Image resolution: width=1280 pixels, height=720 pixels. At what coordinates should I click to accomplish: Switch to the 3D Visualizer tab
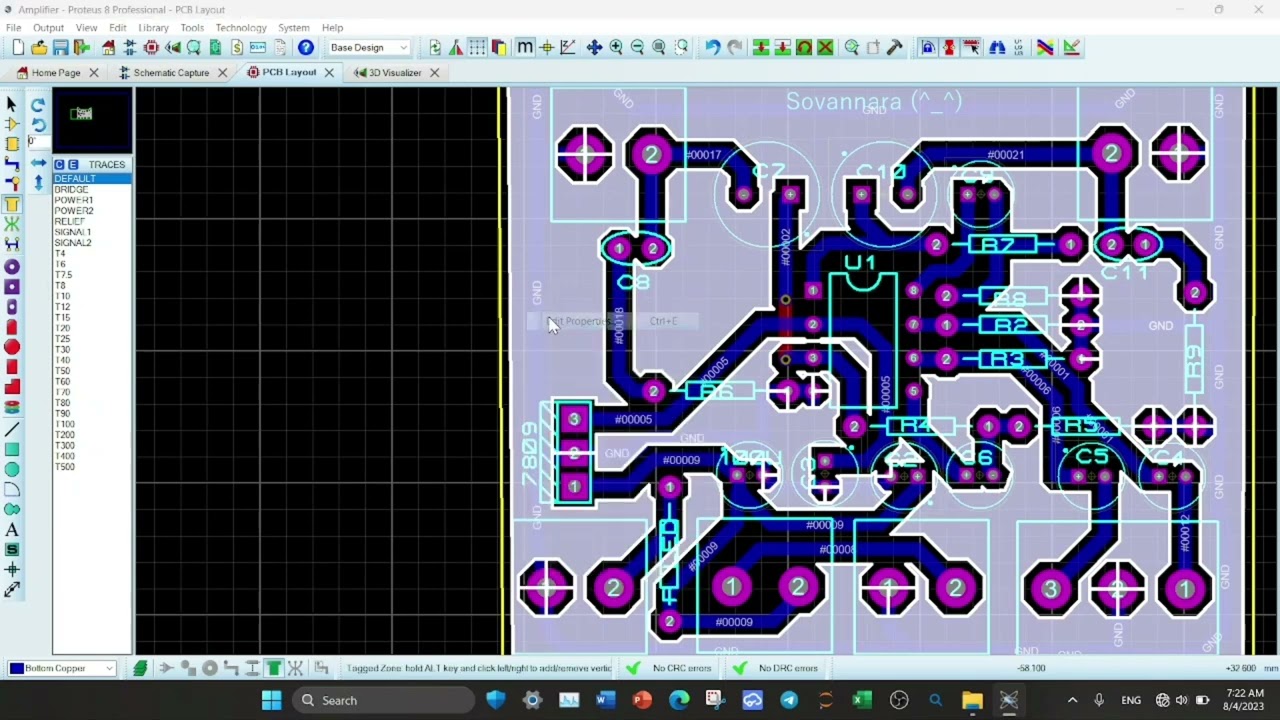[x=395, y=73]
